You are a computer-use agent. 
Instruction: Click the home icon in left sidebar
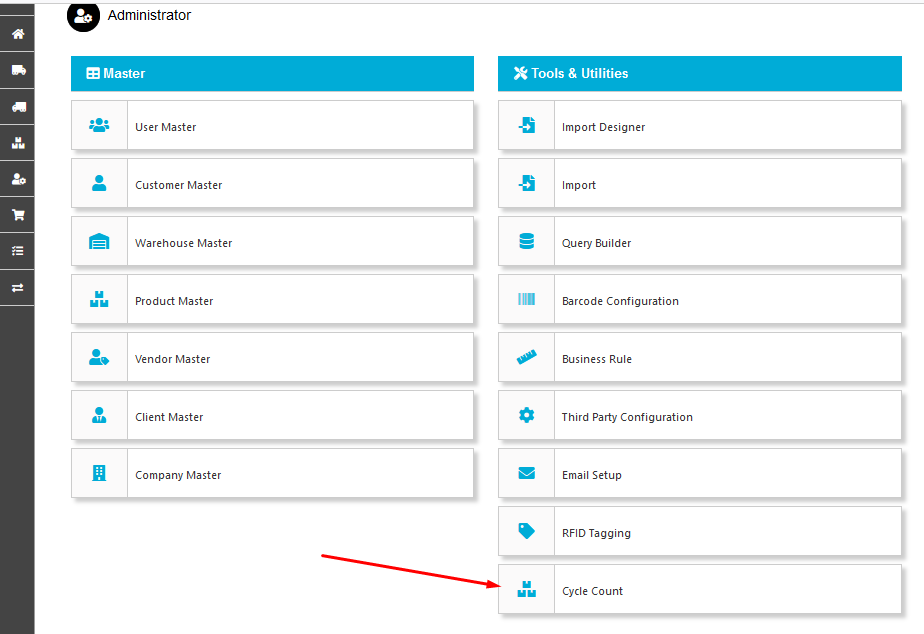pos(17,34)
